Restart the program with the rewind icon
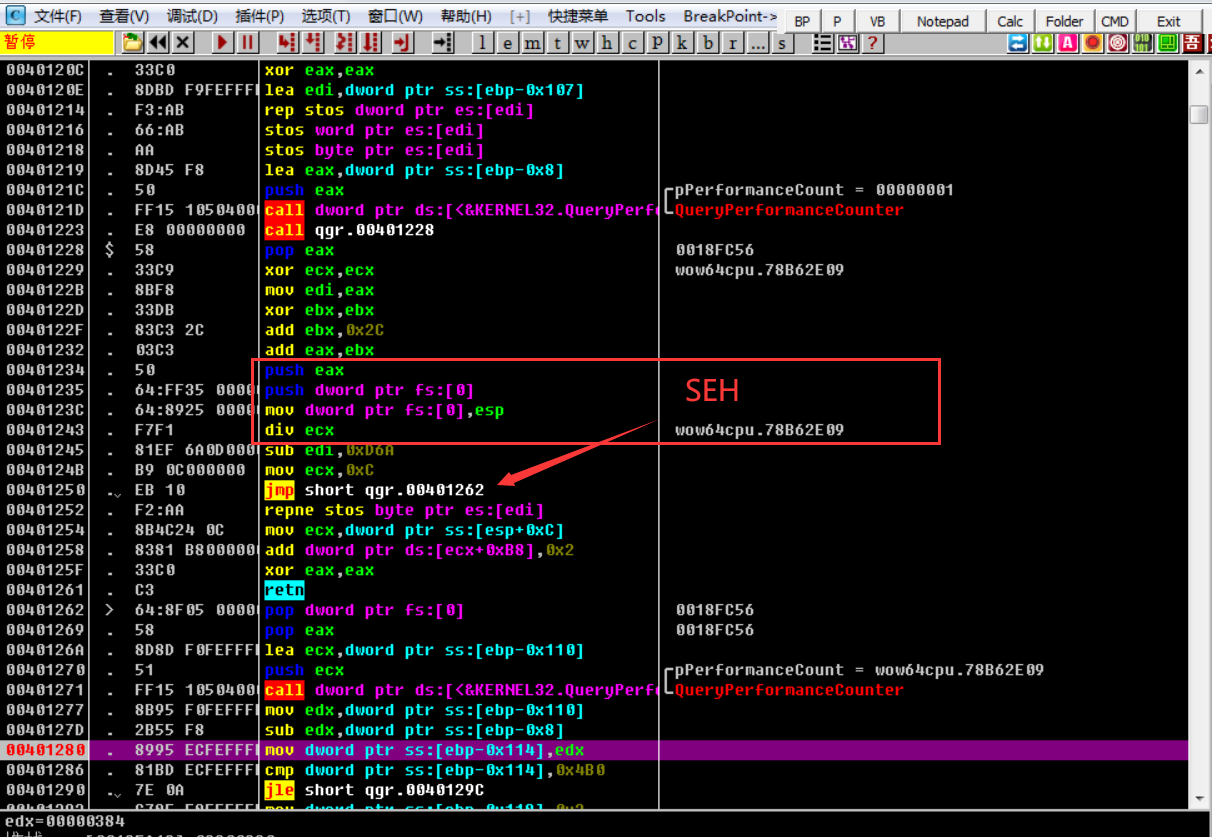 [158, 42]
